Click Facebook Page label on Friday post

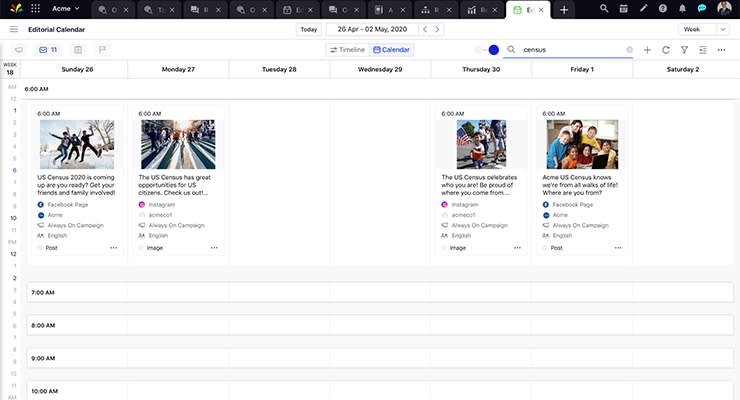[572, 205]
